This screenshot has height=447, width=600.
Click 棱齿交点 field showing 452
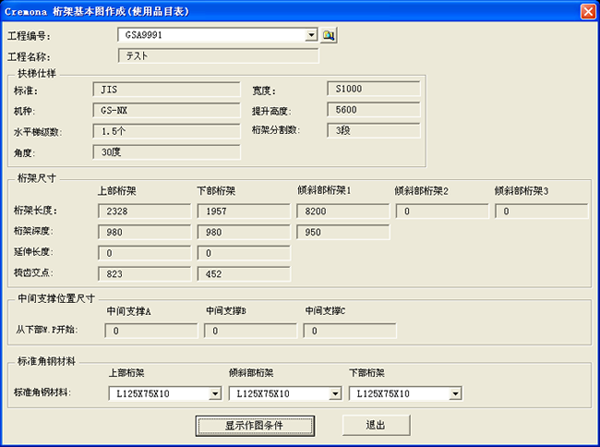point(243,272)
